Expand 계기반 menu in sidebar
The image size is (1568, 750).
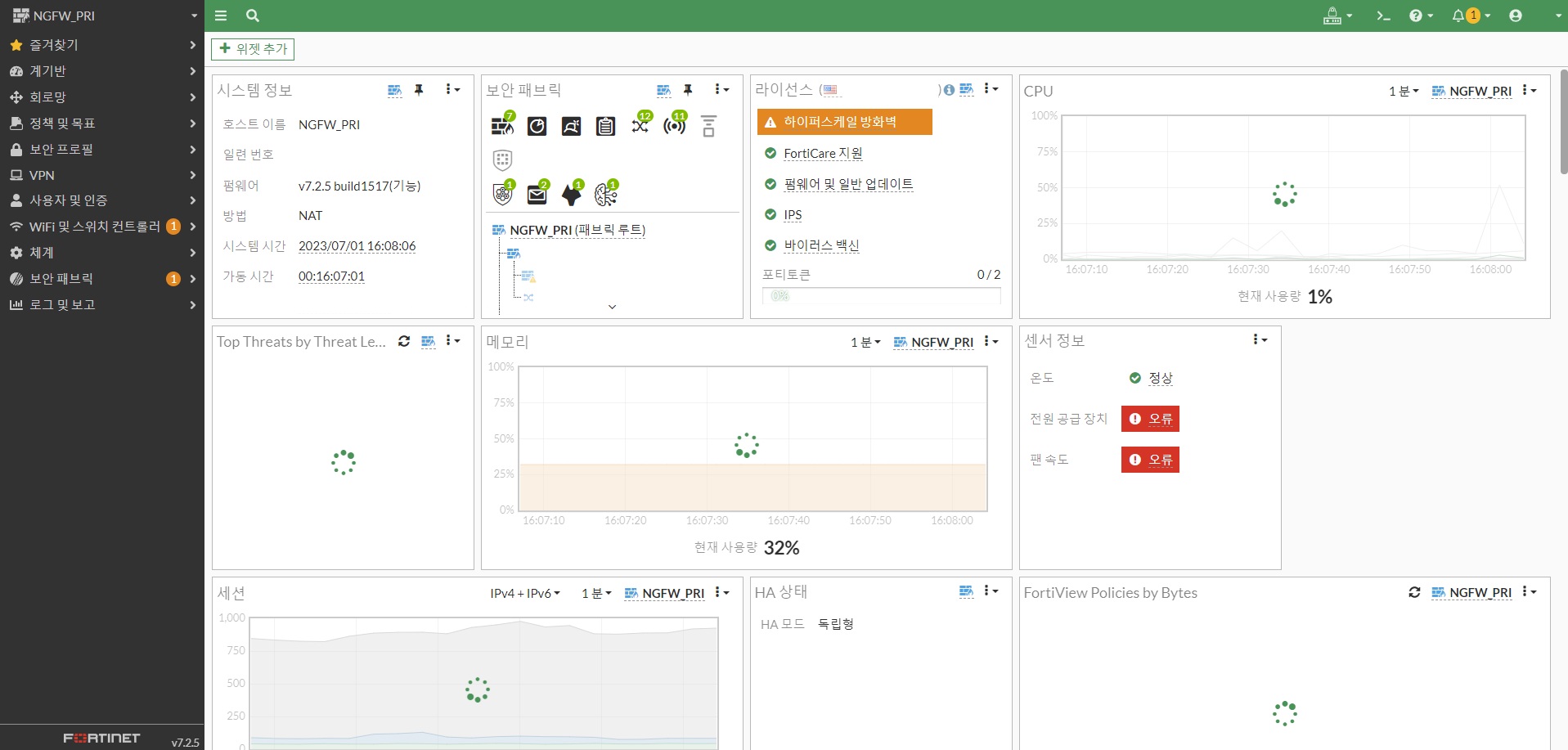[x=102, y=71]
